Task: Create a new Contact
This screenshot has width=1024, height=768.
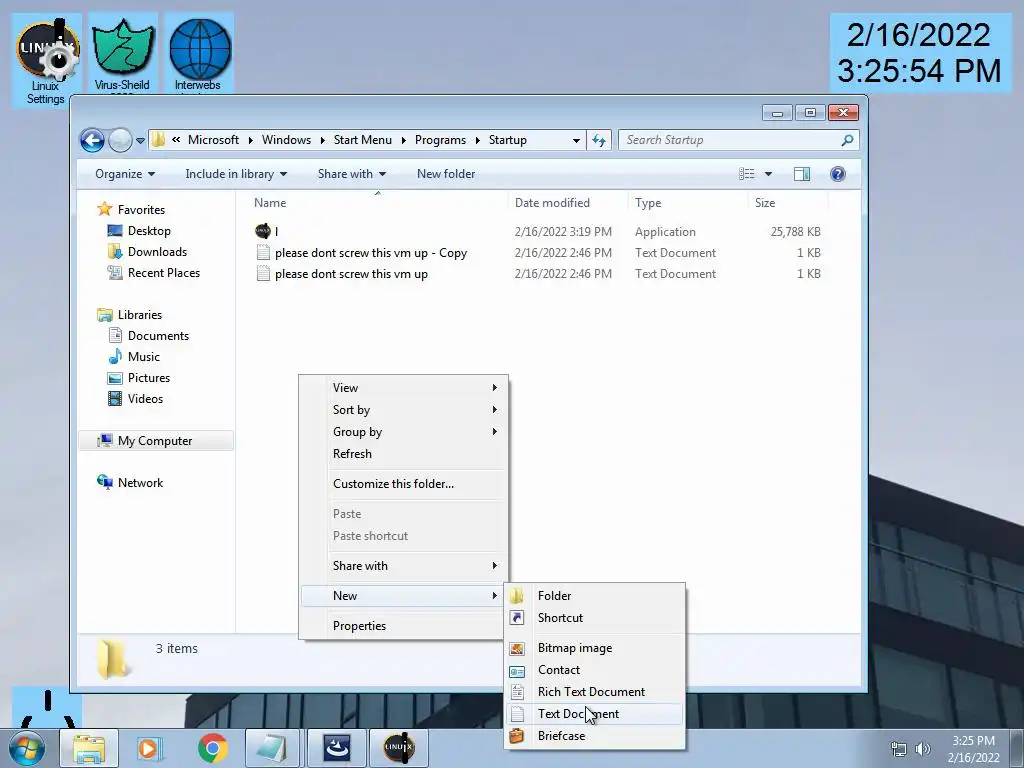Action: tap(595, 670)
